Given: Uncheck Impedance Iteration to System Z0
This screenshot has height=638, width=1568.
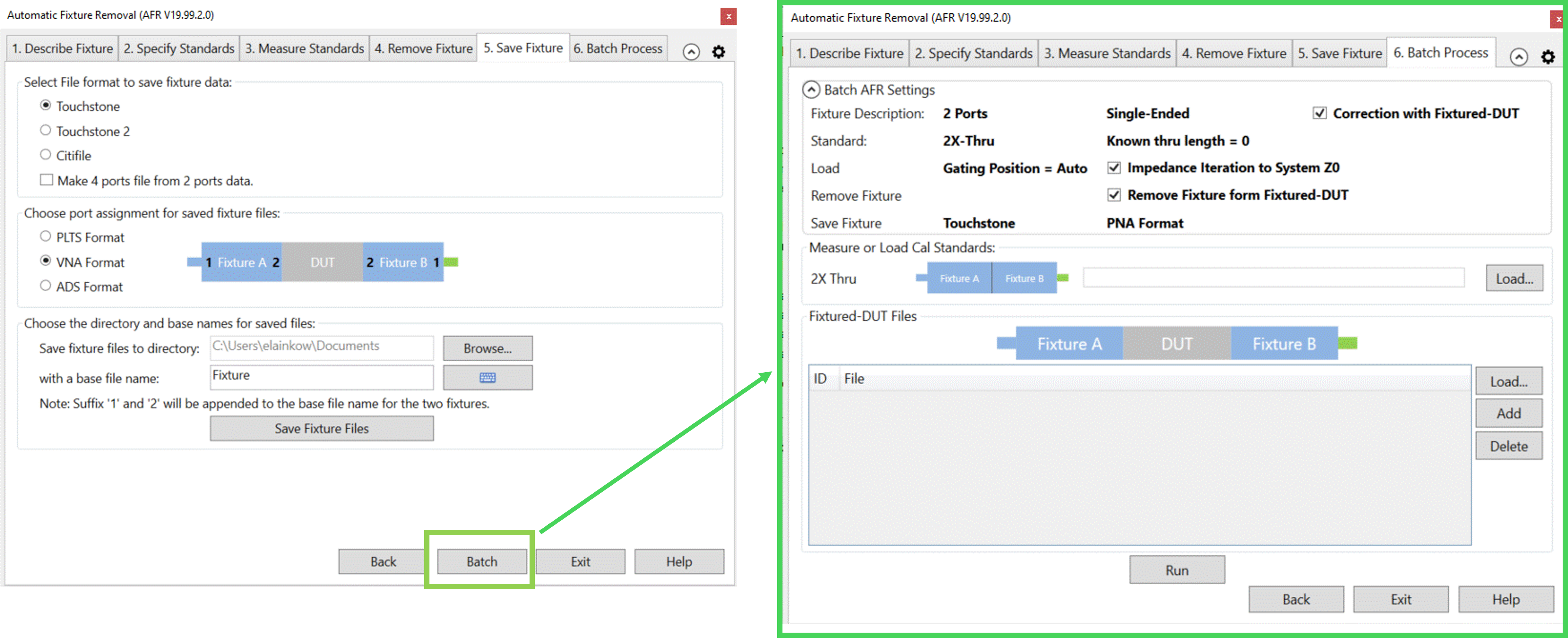Looking at the screenshot, I should coord(1114,168).
